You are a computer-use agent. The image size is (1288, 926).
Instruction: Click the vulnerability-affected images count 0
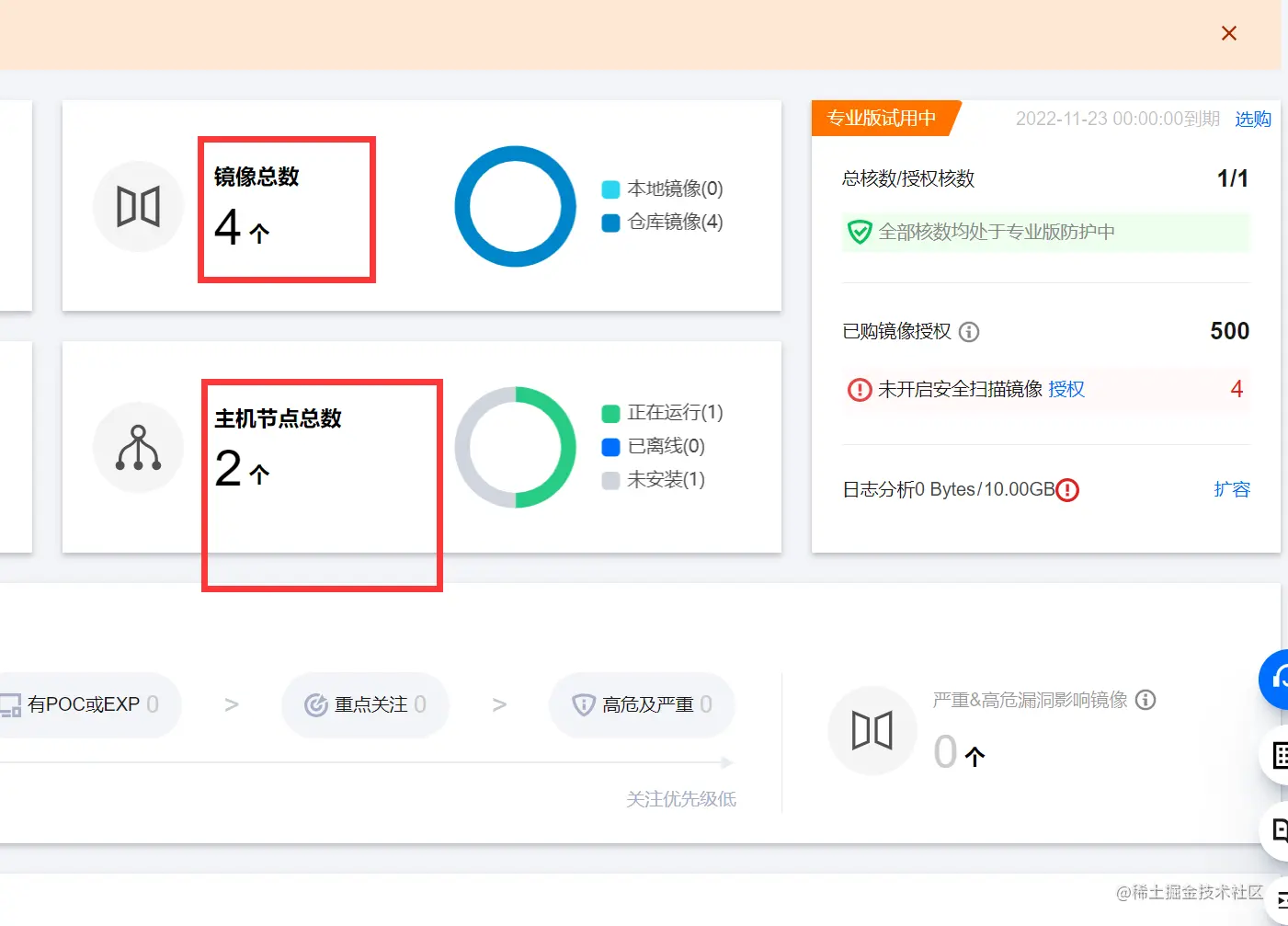[946, 751]
